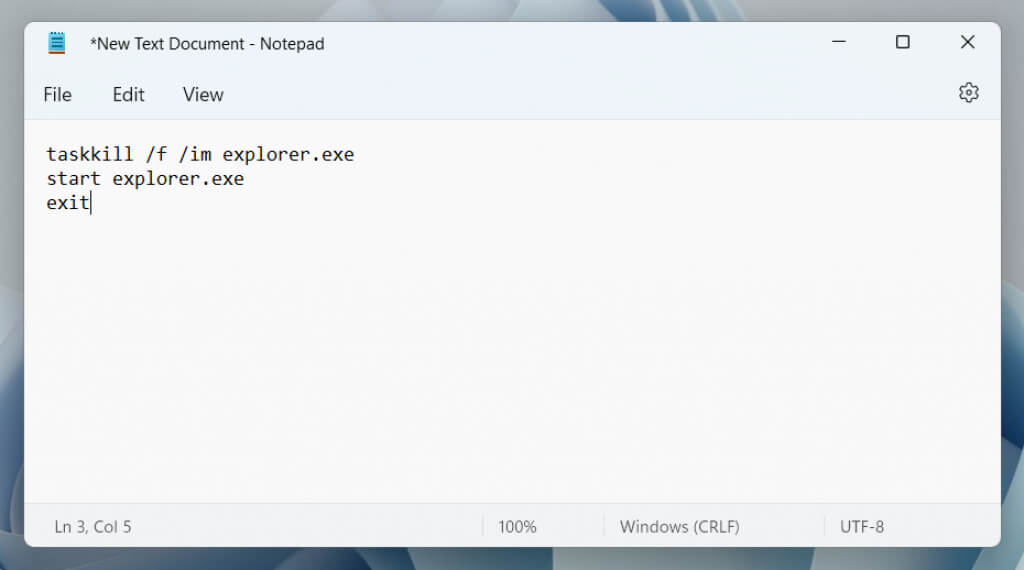Screen dimensions: 1024x570
Task: Click the 100% zoom level in status bar
Action: tap(517, 527)
